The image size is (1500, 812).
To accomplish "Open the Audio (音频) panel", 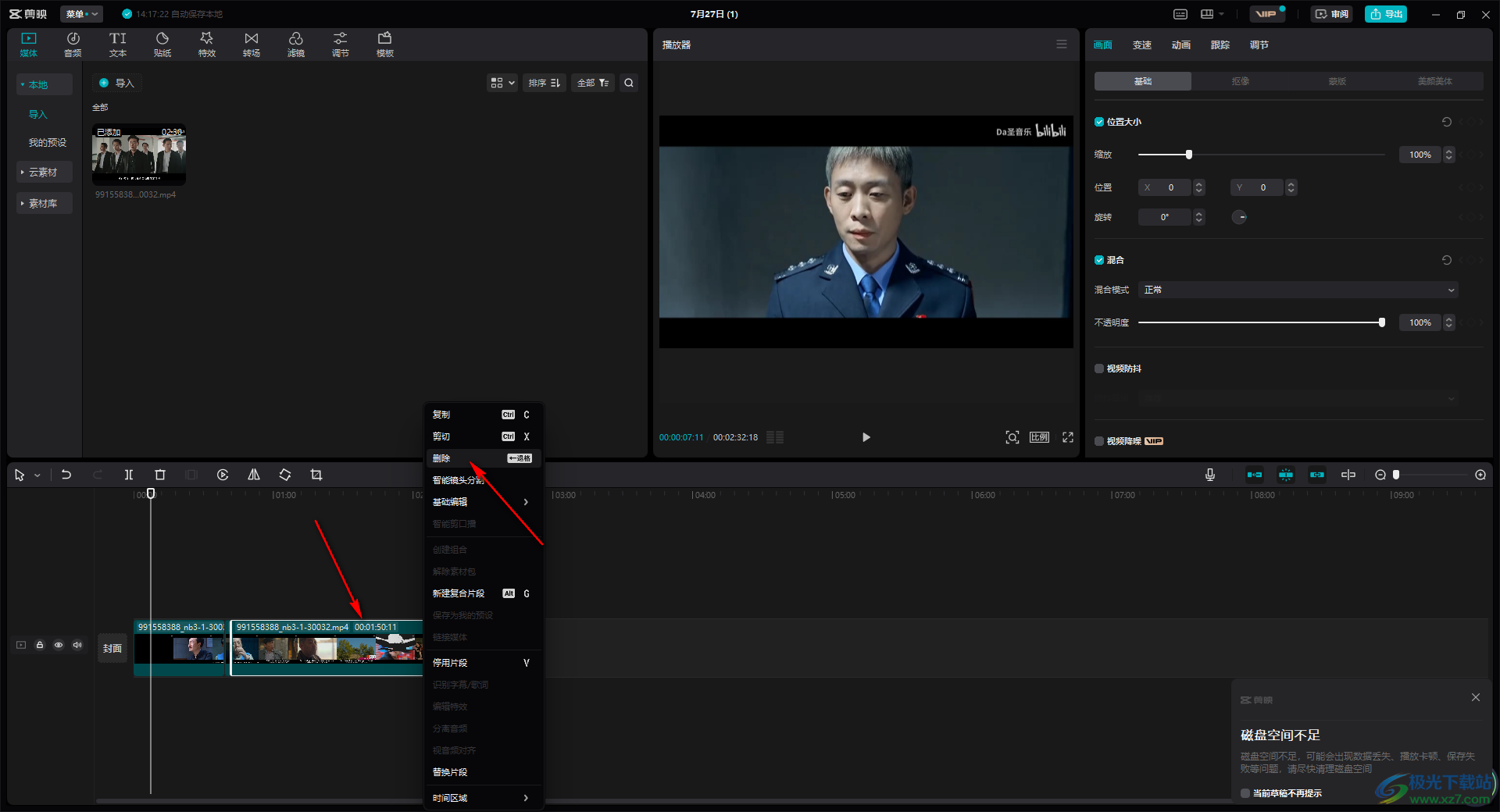I will coord(73,45).
